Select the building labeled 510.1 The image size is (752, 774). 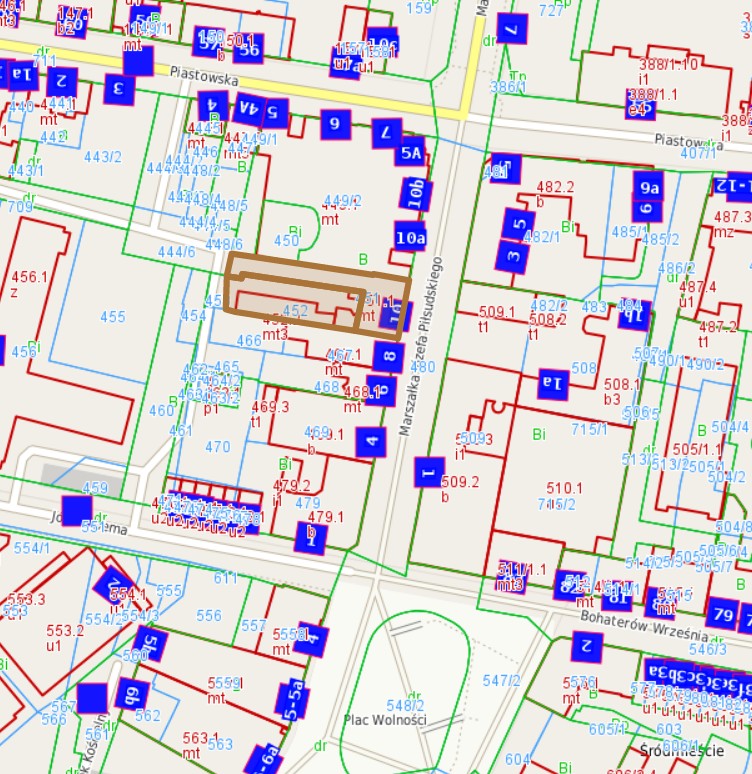tap(564, 488)
